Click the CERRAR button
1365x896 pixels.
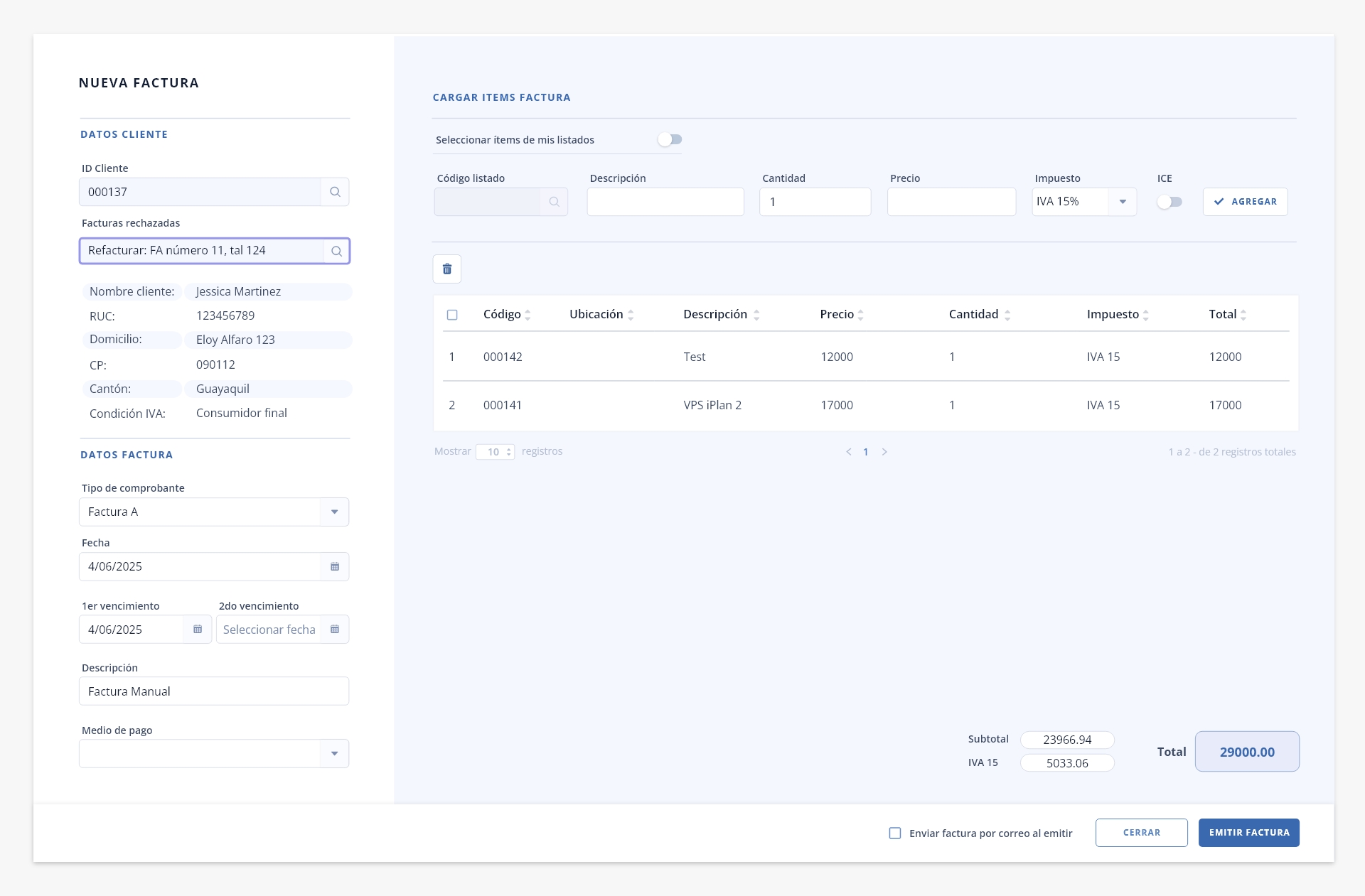(x=1142, y=833)
